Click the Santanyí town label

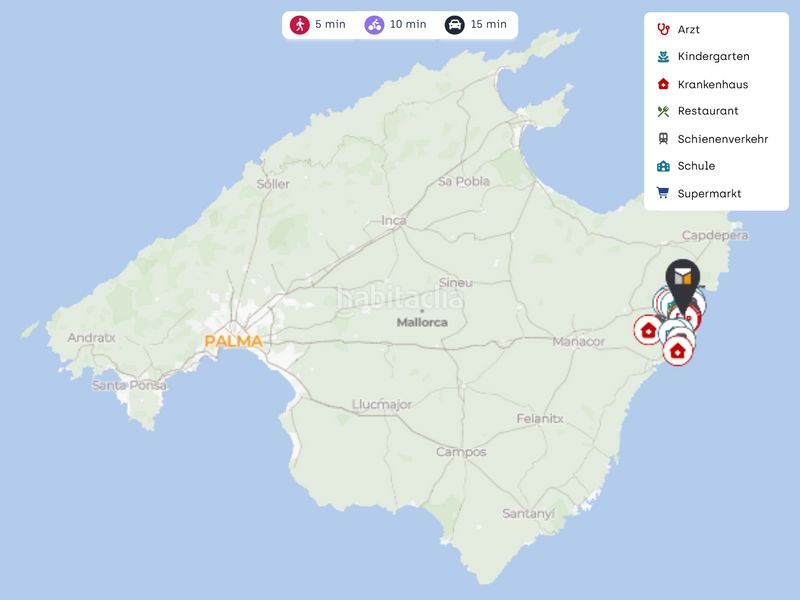click(528, 513)
